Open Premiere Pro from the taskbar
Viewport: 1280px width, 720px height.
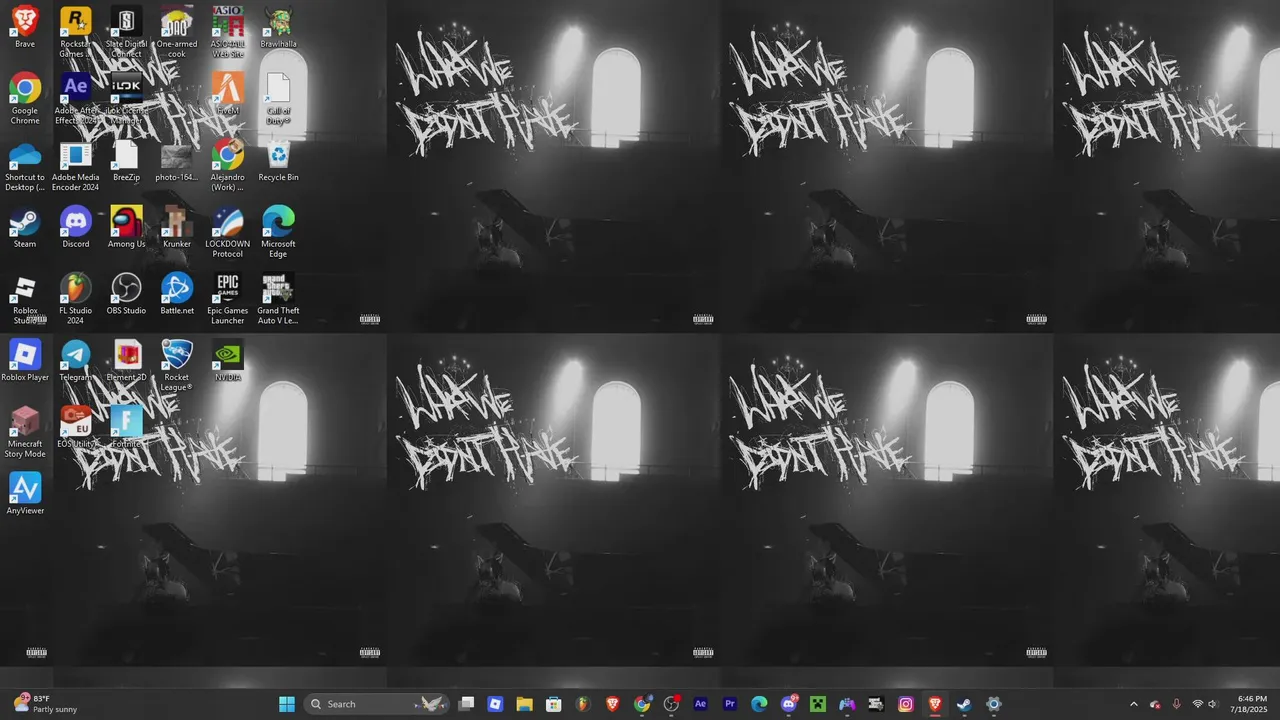pyautogui.click(x=729, y=704)
